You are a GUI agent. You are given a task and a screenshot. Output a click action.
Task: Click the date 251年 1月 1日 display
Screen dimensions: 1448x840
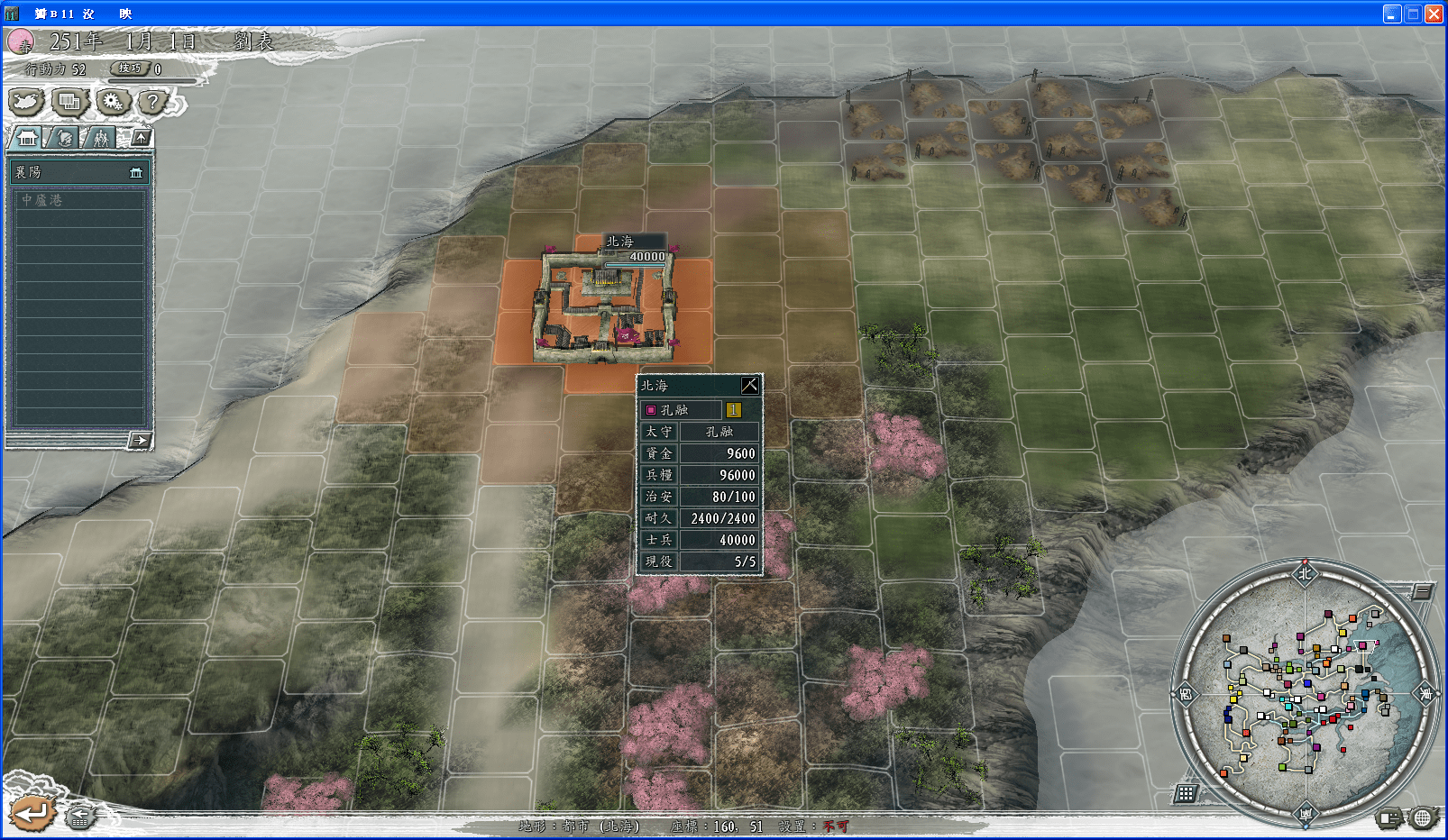(x=123, y=41)
